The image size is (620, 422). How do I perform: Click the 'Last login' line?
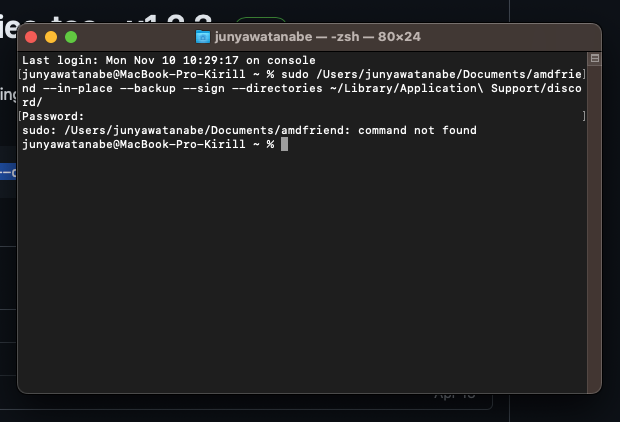click(160, 60)
